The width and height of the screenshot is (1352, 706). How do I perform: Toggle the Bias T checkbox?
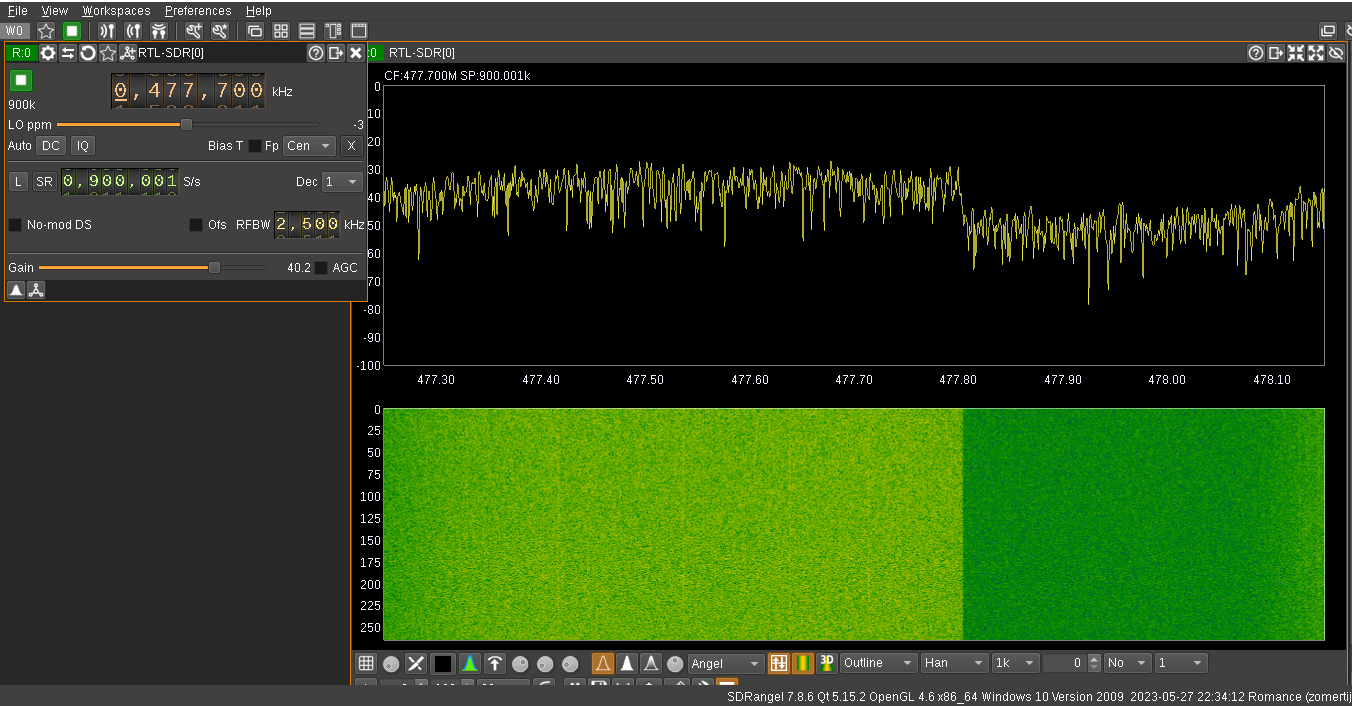pyautogui.click(x=255, y=146)
